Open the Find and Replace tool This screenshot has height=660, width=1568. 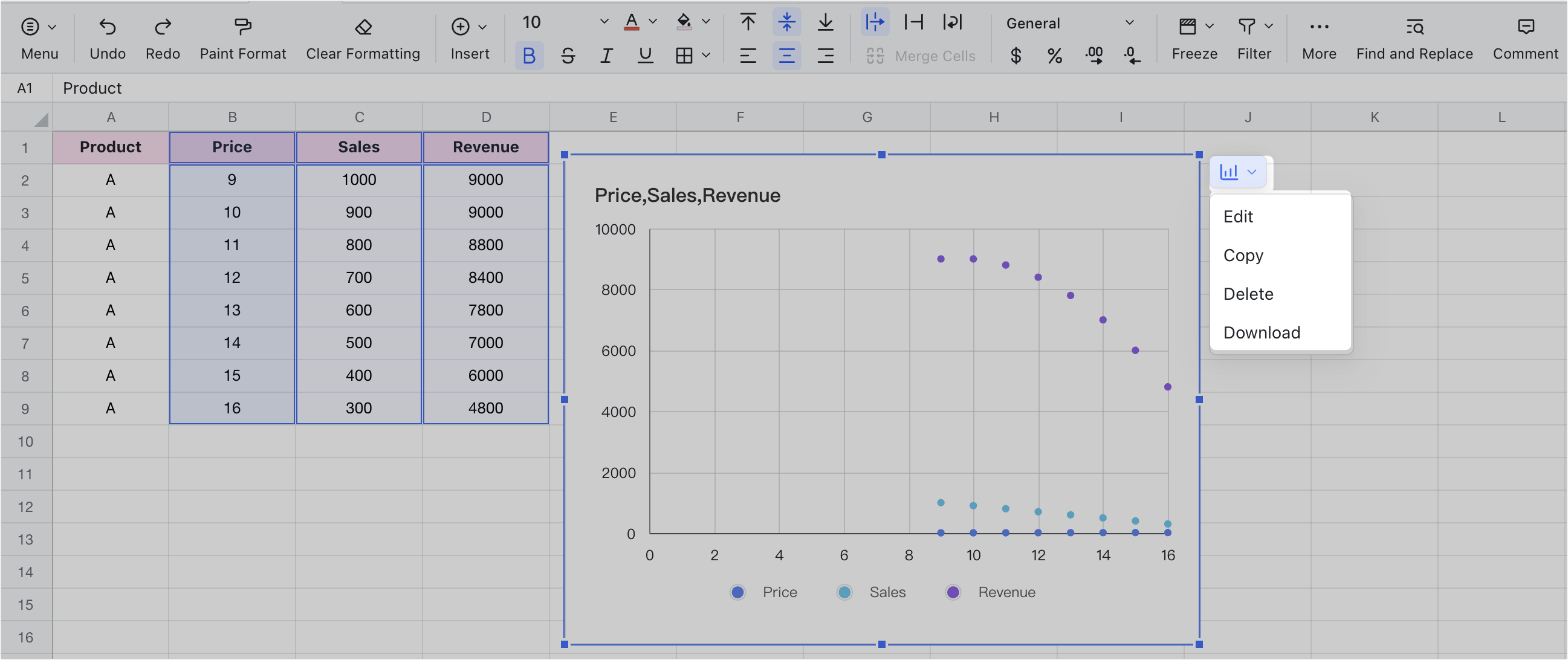pyautogui.click(x=1413, y=36)
